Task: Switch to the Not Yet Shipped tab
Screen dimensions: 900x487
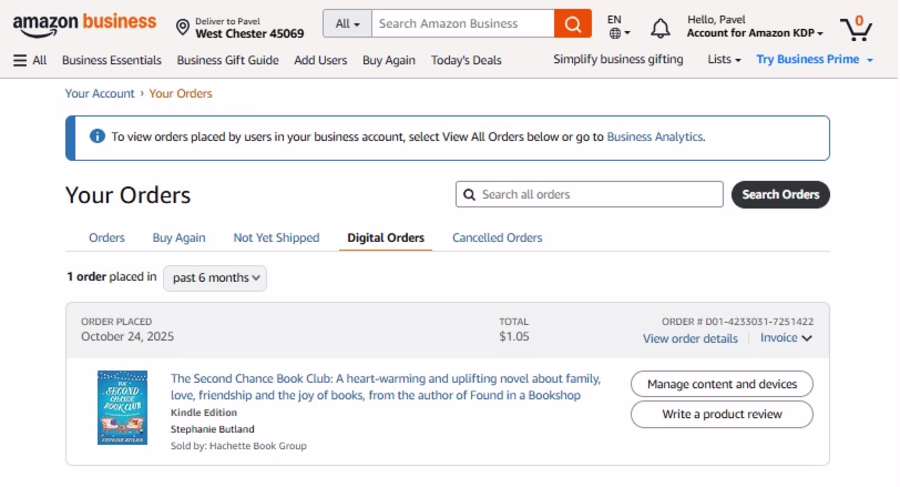Action: coord(276,238)
